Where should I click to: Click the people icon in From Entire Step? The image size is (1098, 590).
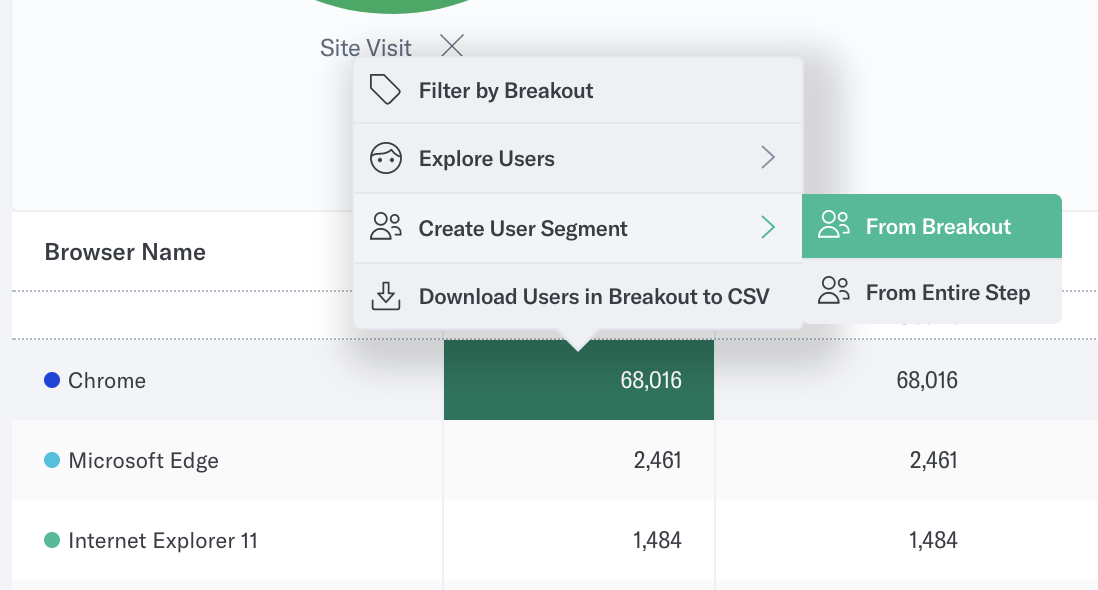point(834,290)
